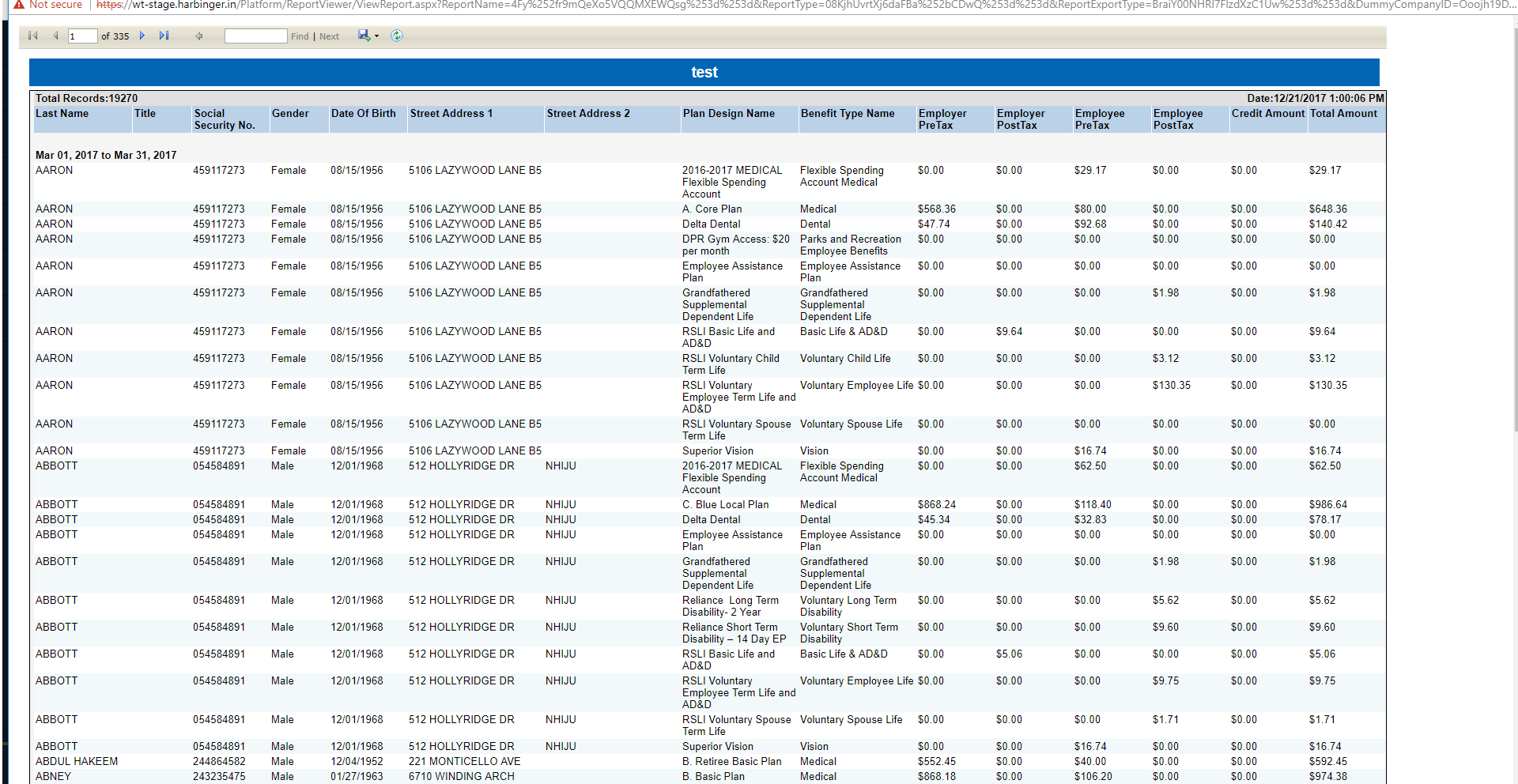Click the $986.64 total amount
1518x784 pixels.
coord(1327,504)
